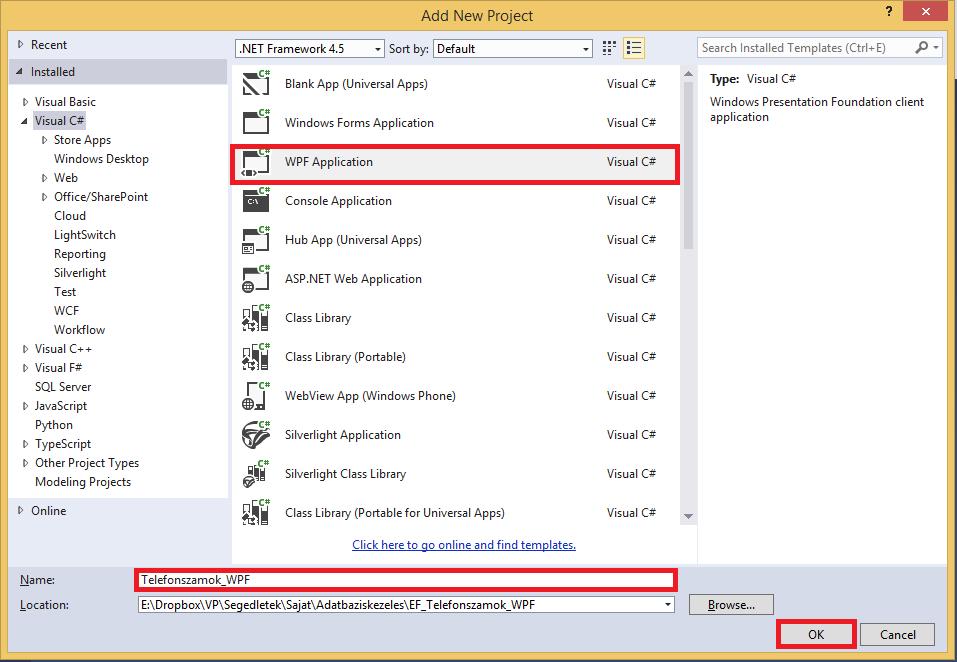Screen dimensions: 957x662
Task: Click the Cancel button
Action: 897,635
